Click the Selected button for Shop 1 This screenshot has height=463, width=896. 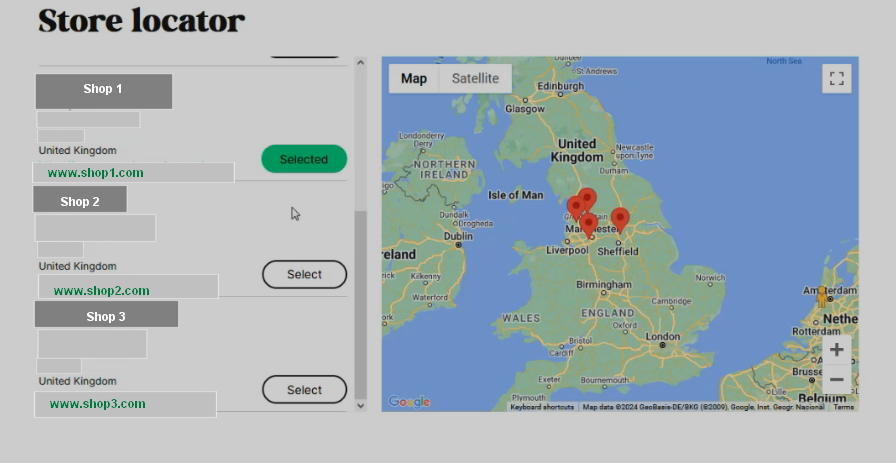pyautogui.click(x=304, y=159)
